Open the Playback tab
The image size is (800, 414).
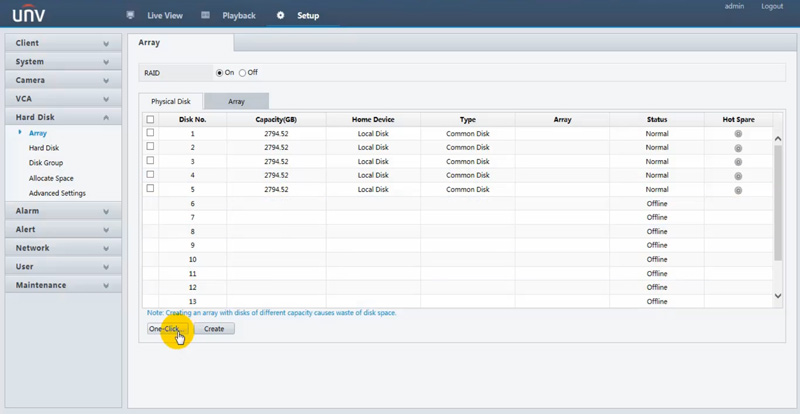click(239, 15)
